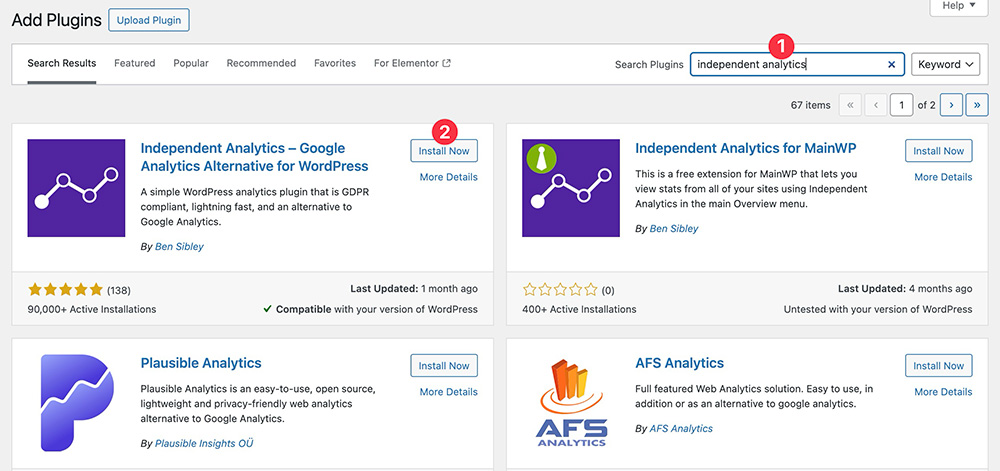Switch to the Featured tab
1000x471 pixels.
[x=134, y=63]
